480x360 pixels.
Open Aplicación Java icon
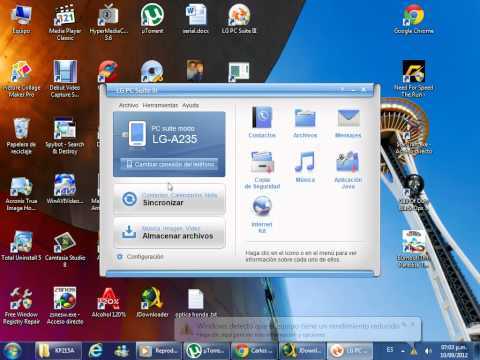tap(348, 170)
